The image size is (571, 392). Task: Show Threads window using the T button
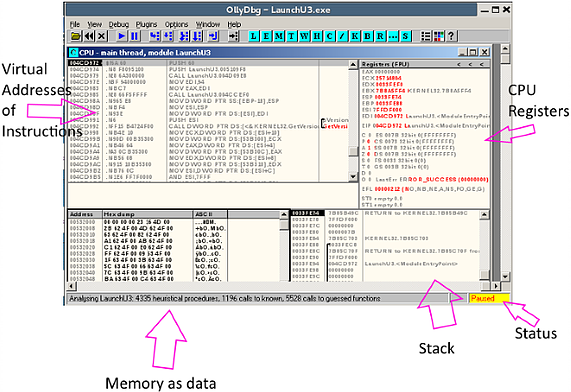(x=292, y=36)
